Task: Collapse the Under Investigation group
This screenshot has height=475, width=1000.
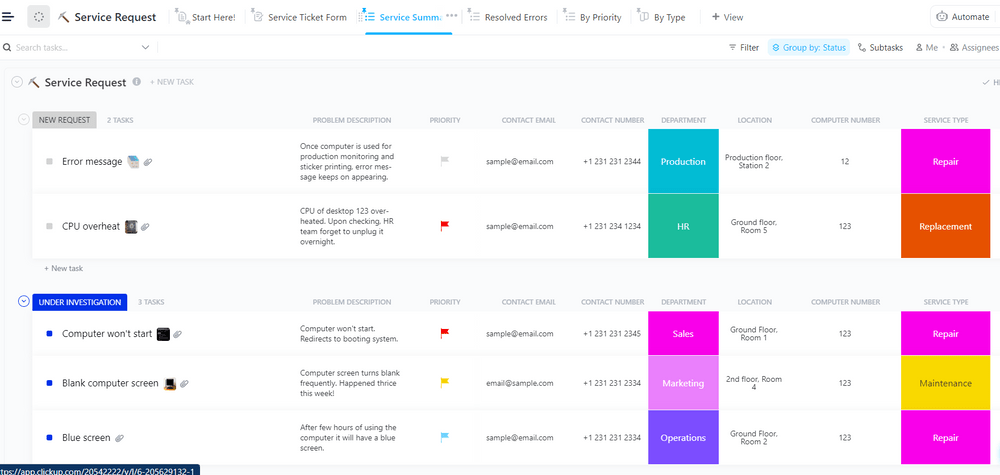Action: click(24, 301)
